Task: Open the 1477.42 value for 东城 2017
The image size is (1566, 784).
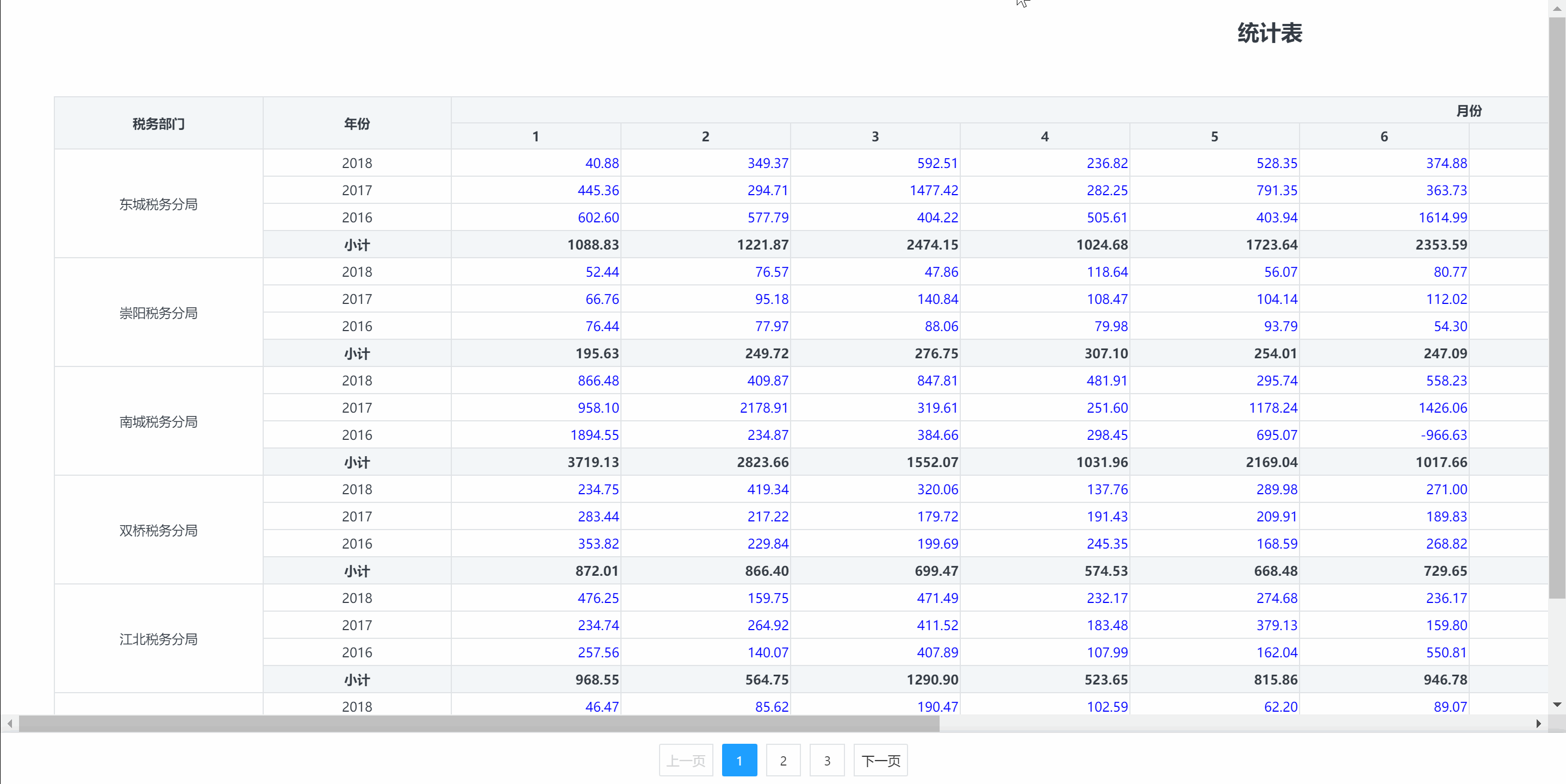Action: click(933, 190)
